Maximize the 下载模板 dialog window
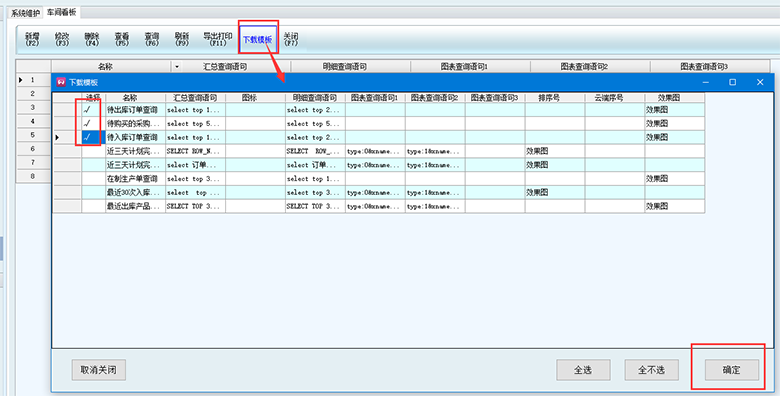 [x=732, y=82]
